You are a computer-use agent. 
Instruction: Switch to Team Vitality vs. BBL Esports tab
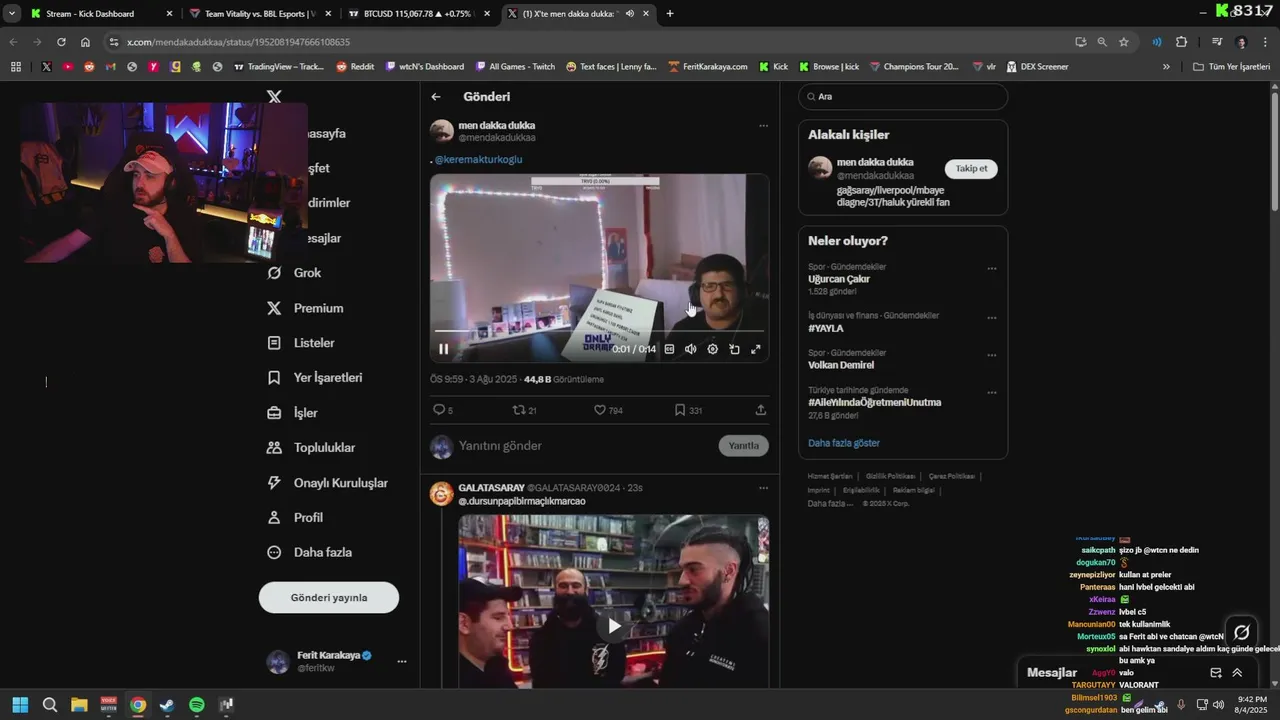258,14
